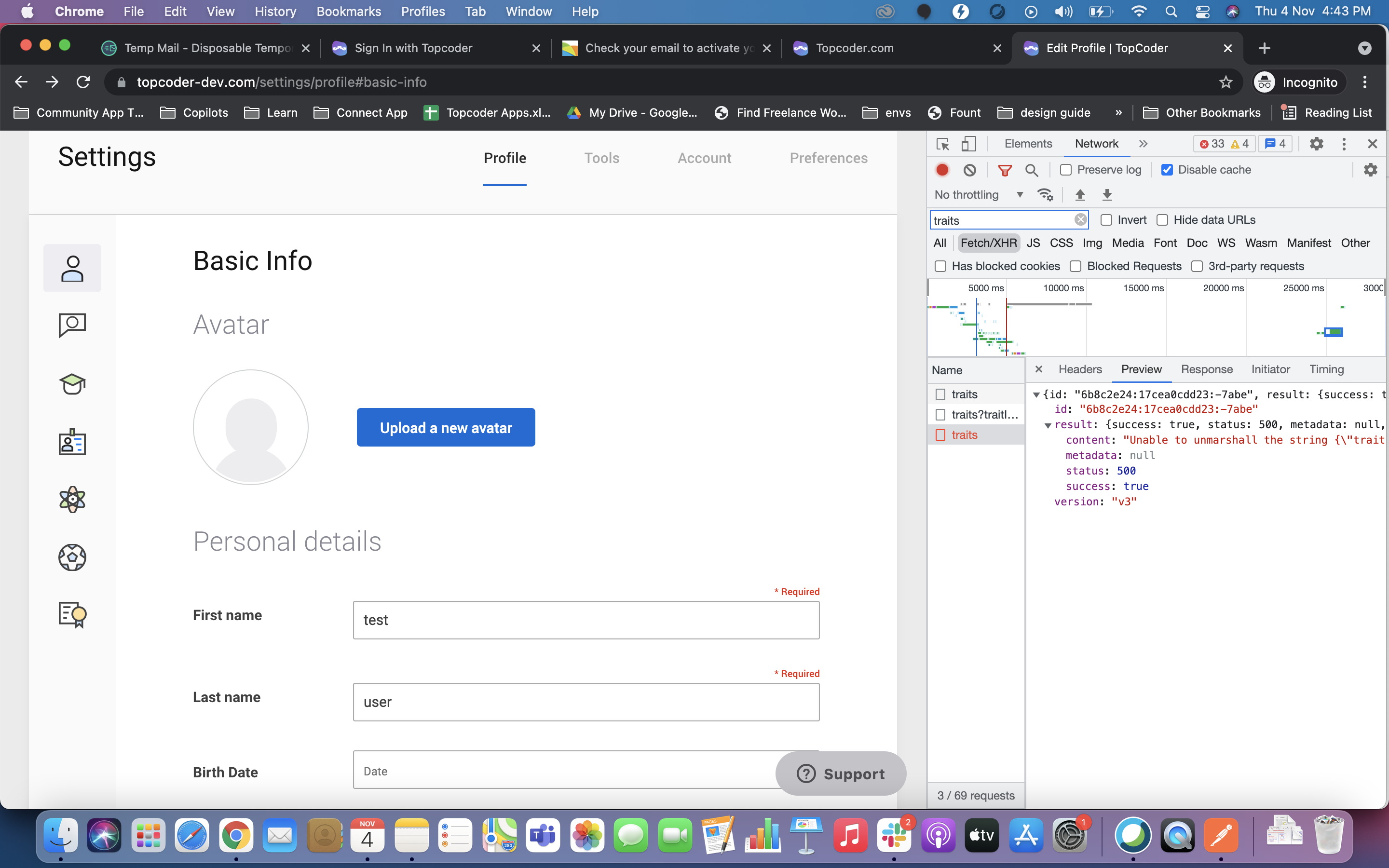Collapse the result object in Preview
This screenshot has height=868, width=1389.
[x=1048, y=425]
